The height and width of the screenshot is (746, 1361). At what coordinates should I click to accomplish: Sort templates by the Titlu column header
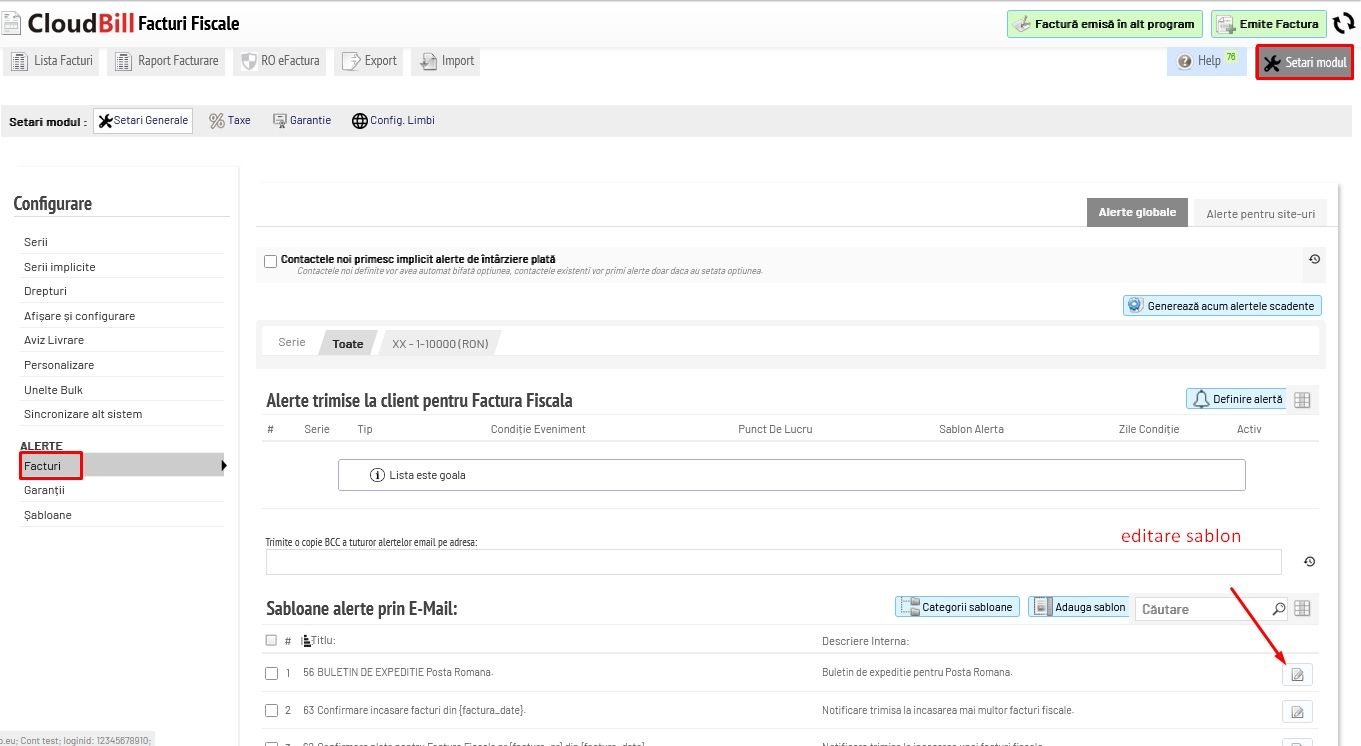coord(322,640)
